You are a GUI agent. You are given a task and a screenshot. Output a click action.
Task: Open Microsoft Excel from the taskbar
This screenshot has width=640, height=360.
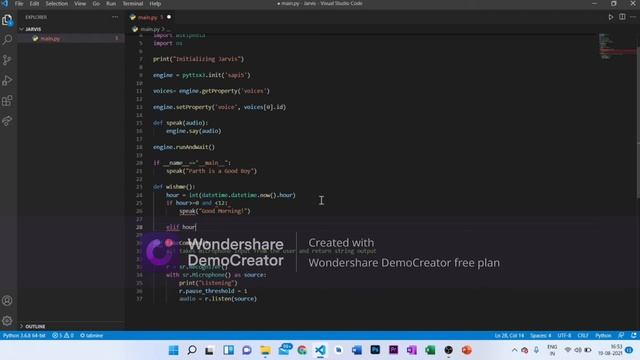point(430,350)
